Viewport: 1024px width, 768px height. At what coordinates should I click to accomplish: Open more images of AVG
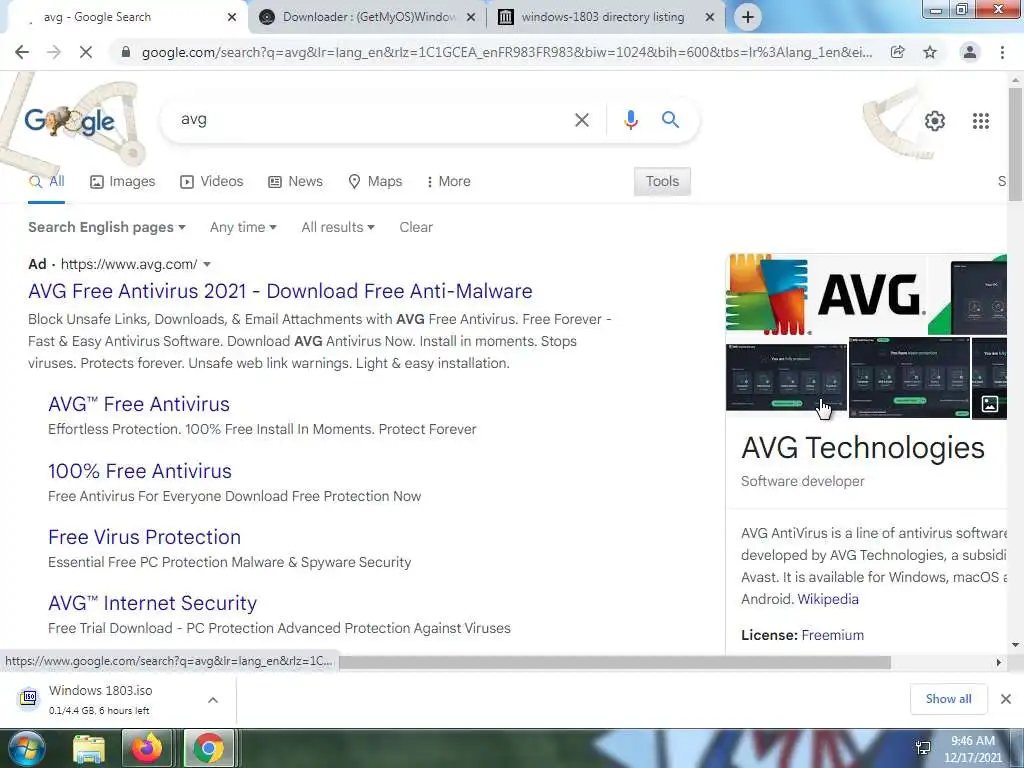989,404
